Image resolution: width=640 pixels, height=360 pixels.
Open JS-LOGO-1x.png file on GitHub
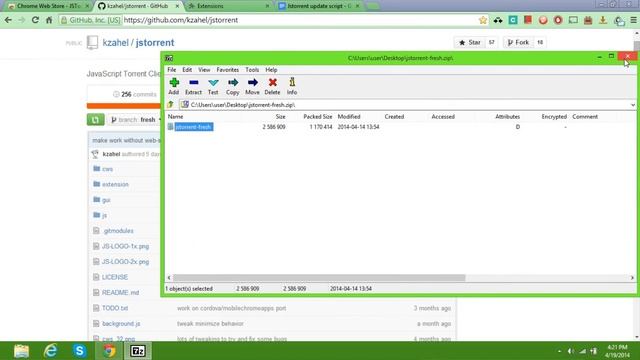coord(125,247)
